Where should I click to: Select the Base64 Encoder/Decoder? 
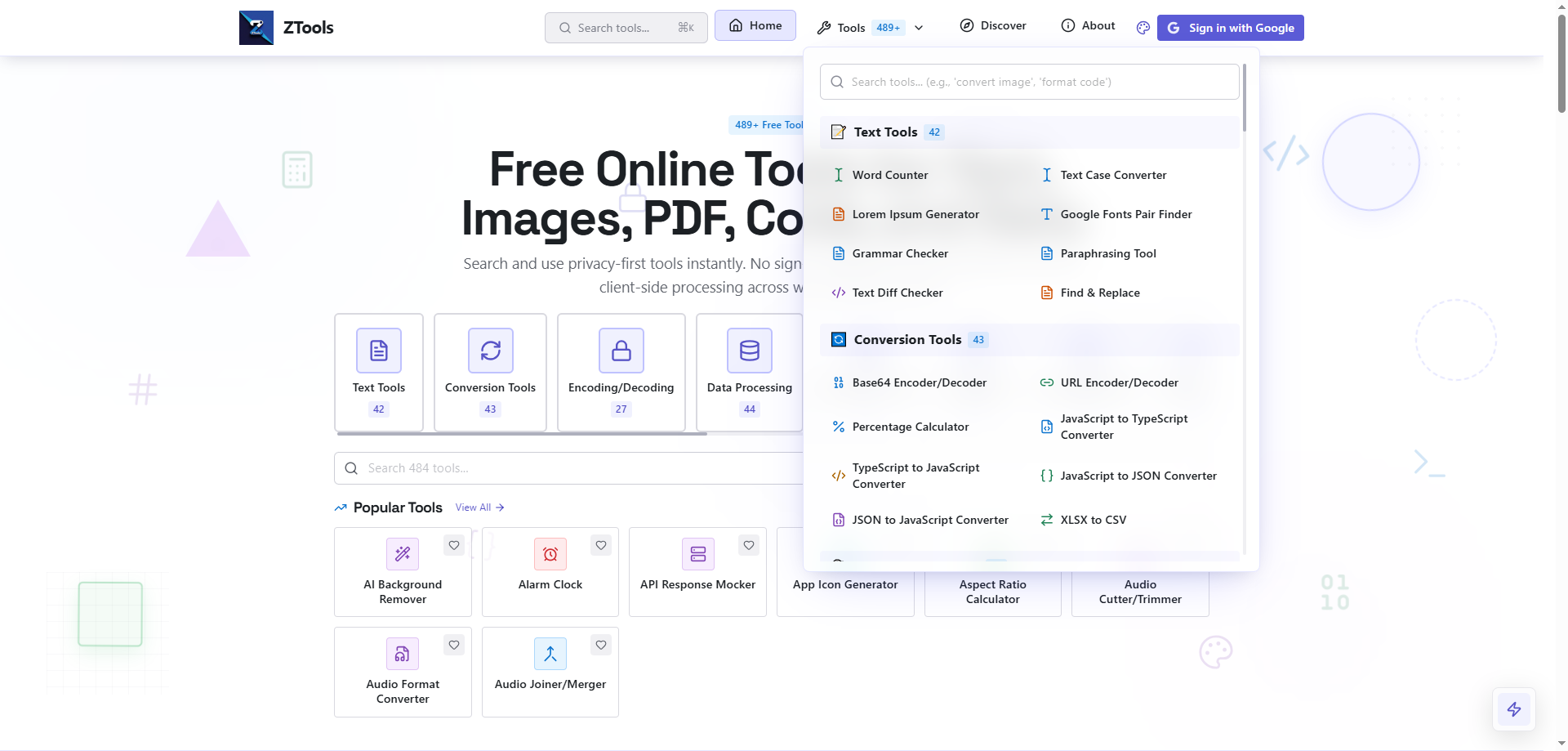point(919,382)
